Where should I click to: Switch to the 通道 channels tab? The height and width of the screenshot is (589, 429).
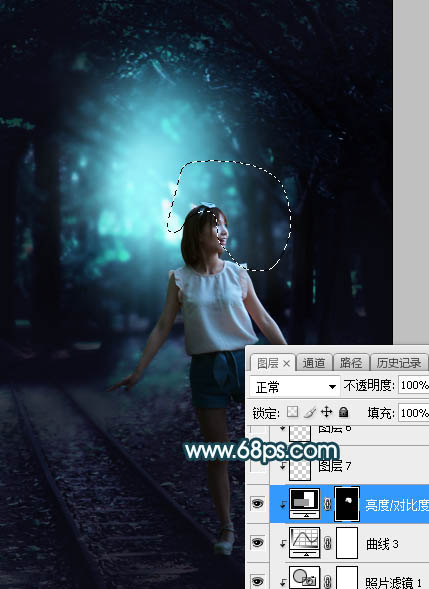point(314,363)
